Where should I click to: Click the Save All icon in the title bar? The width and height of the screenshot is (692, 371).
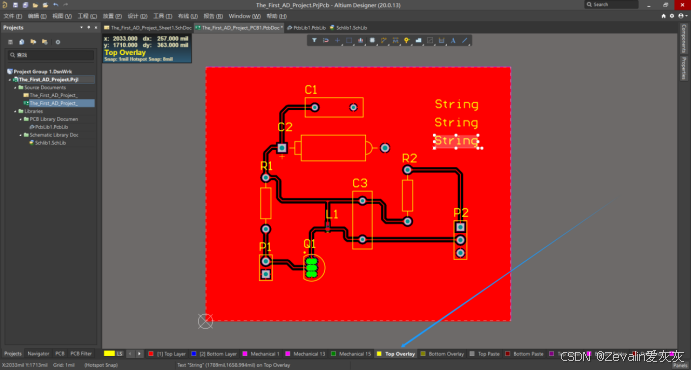25,5
